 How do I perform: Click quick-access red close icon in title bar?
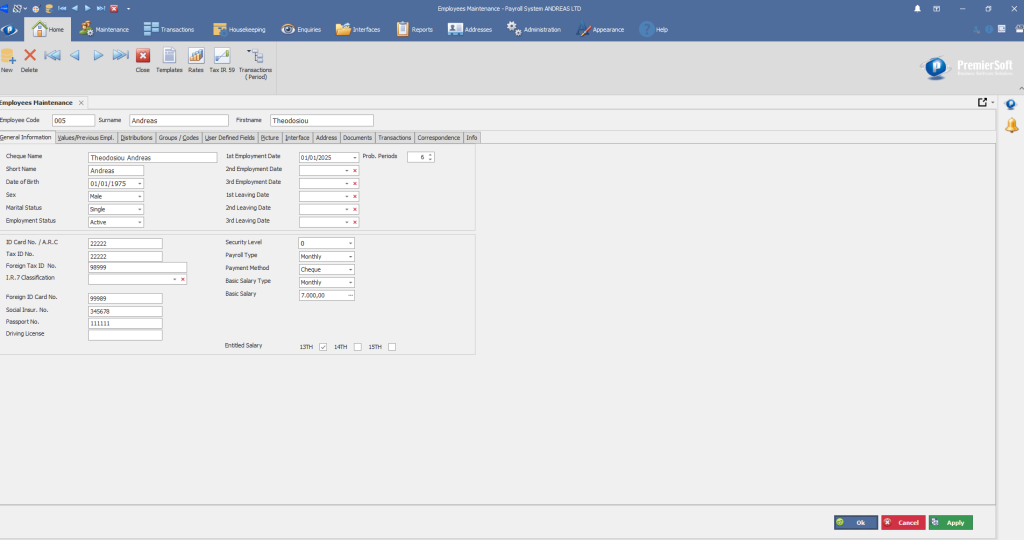point(114,8)
